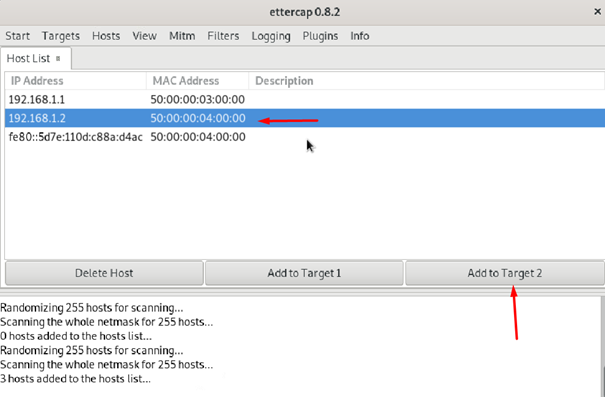Image resolution: width=605 pixels, height=397 pixels.
Task: Open the Logging menu
Action: [271, 36]
